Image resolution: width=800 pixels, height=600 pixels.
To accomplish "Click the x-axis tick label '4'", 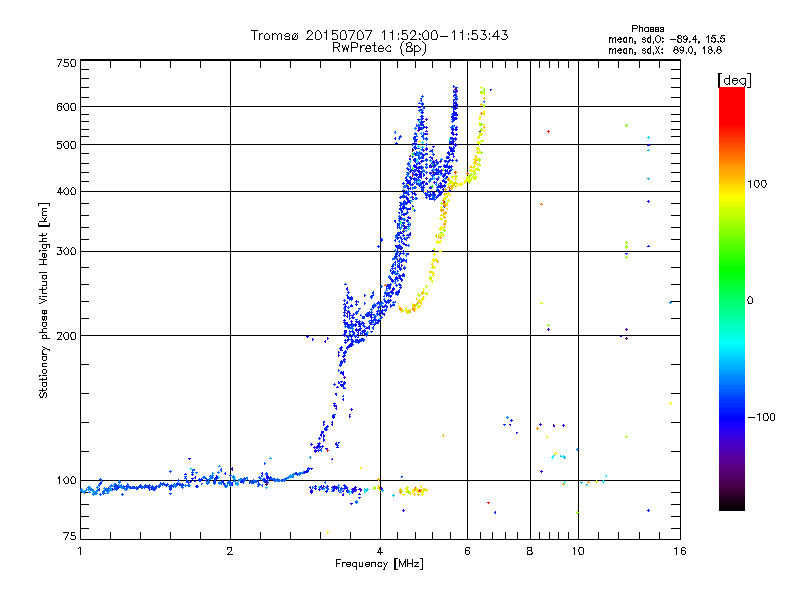I will coord(380,551).
